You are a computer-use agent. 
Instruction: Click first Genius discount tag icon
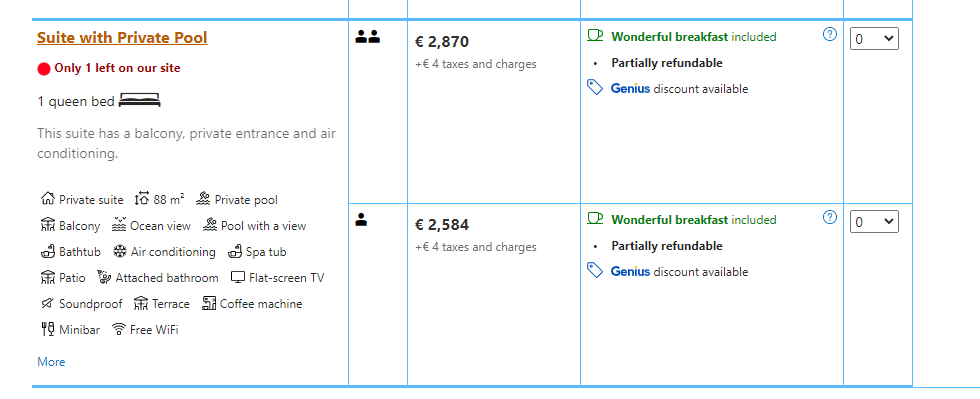[595, 87]
